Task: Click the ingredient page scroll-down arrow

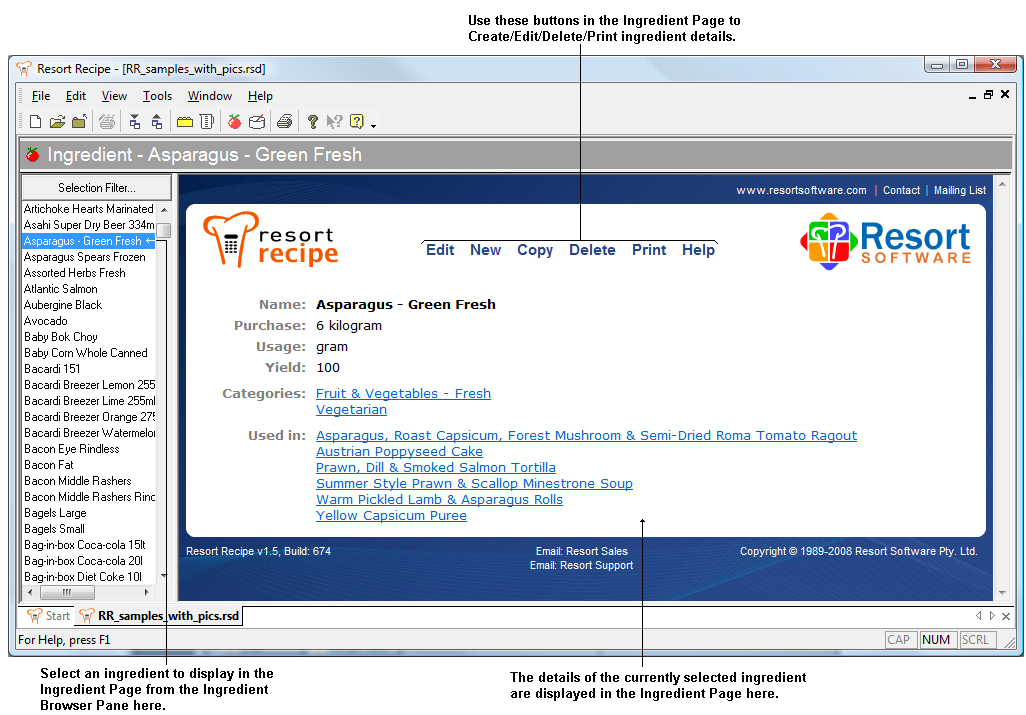Action: (x=1002, y=593)
